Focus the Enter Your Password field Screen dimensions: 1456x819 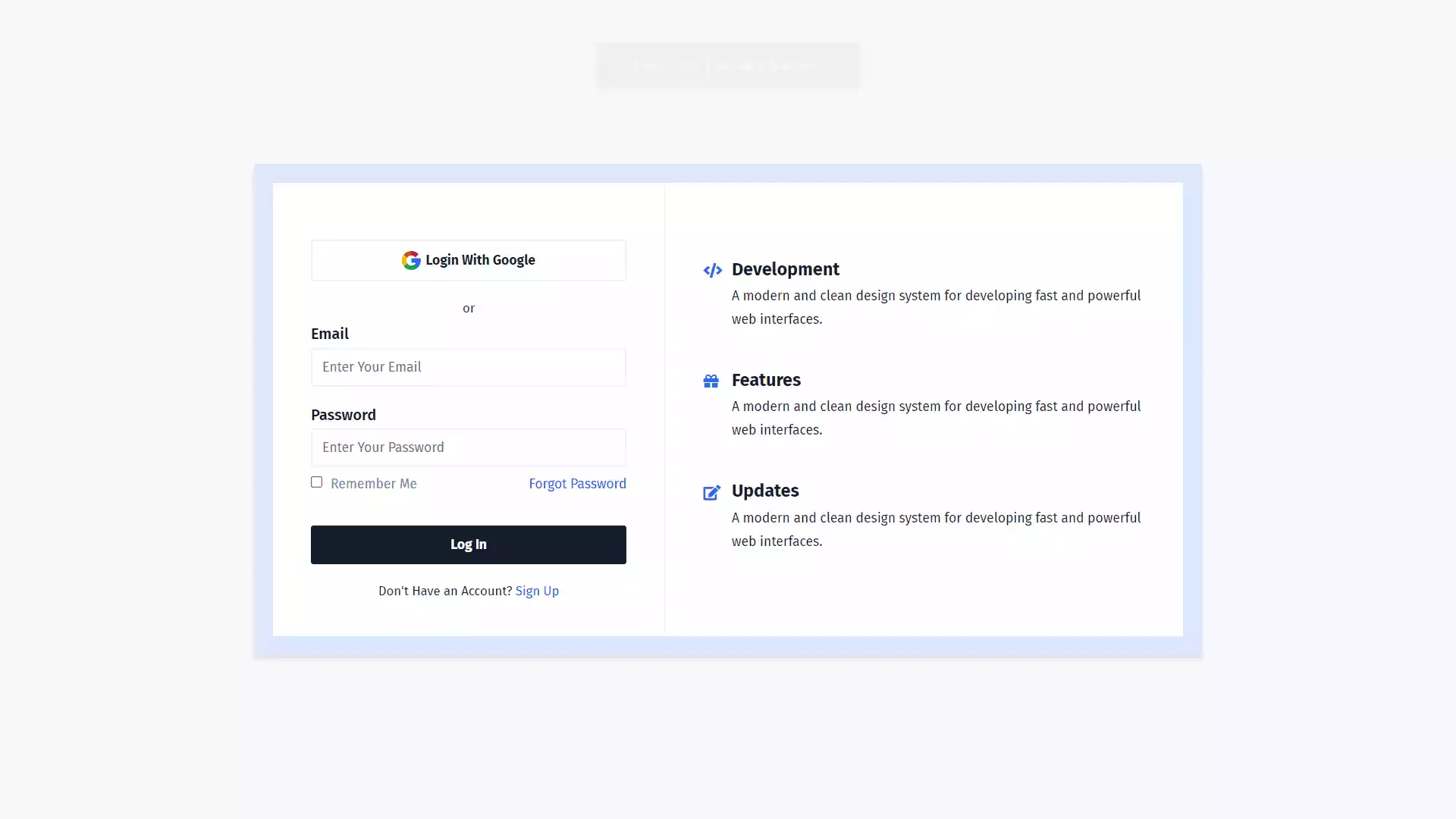pos(468,447)
